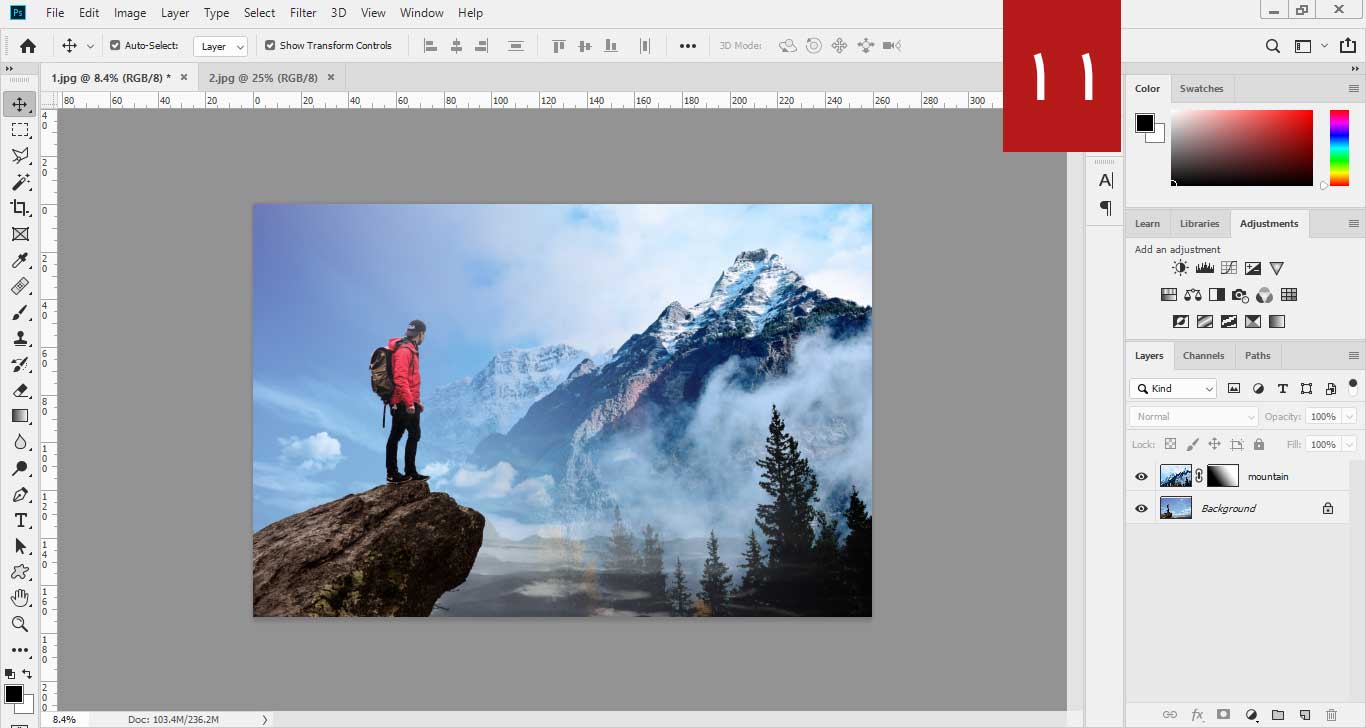Select the Magic Wand tool
The image size is (1366, 728).
tap(19, 182)
